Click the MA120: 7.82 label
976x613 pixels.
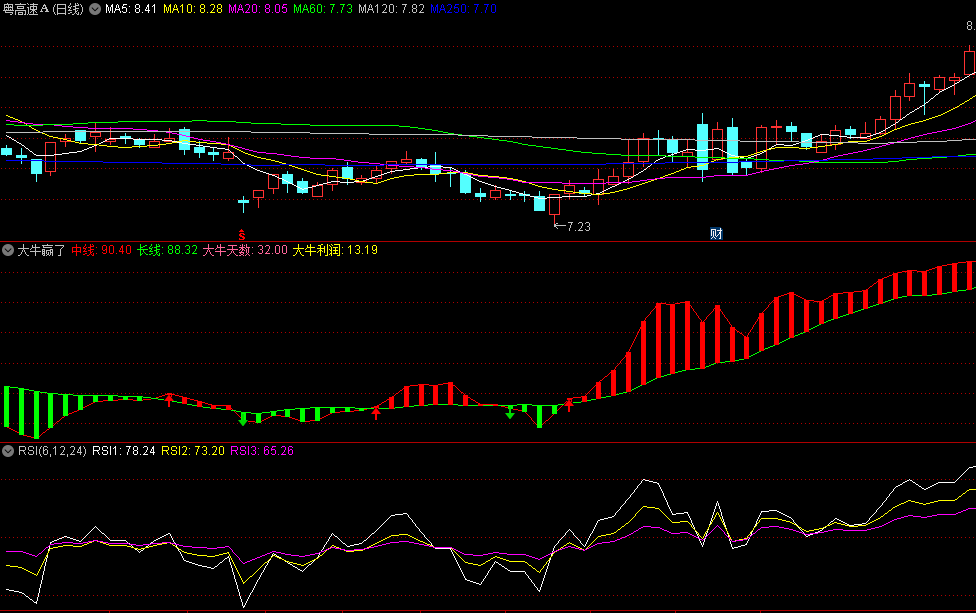[x=391, y=9]
